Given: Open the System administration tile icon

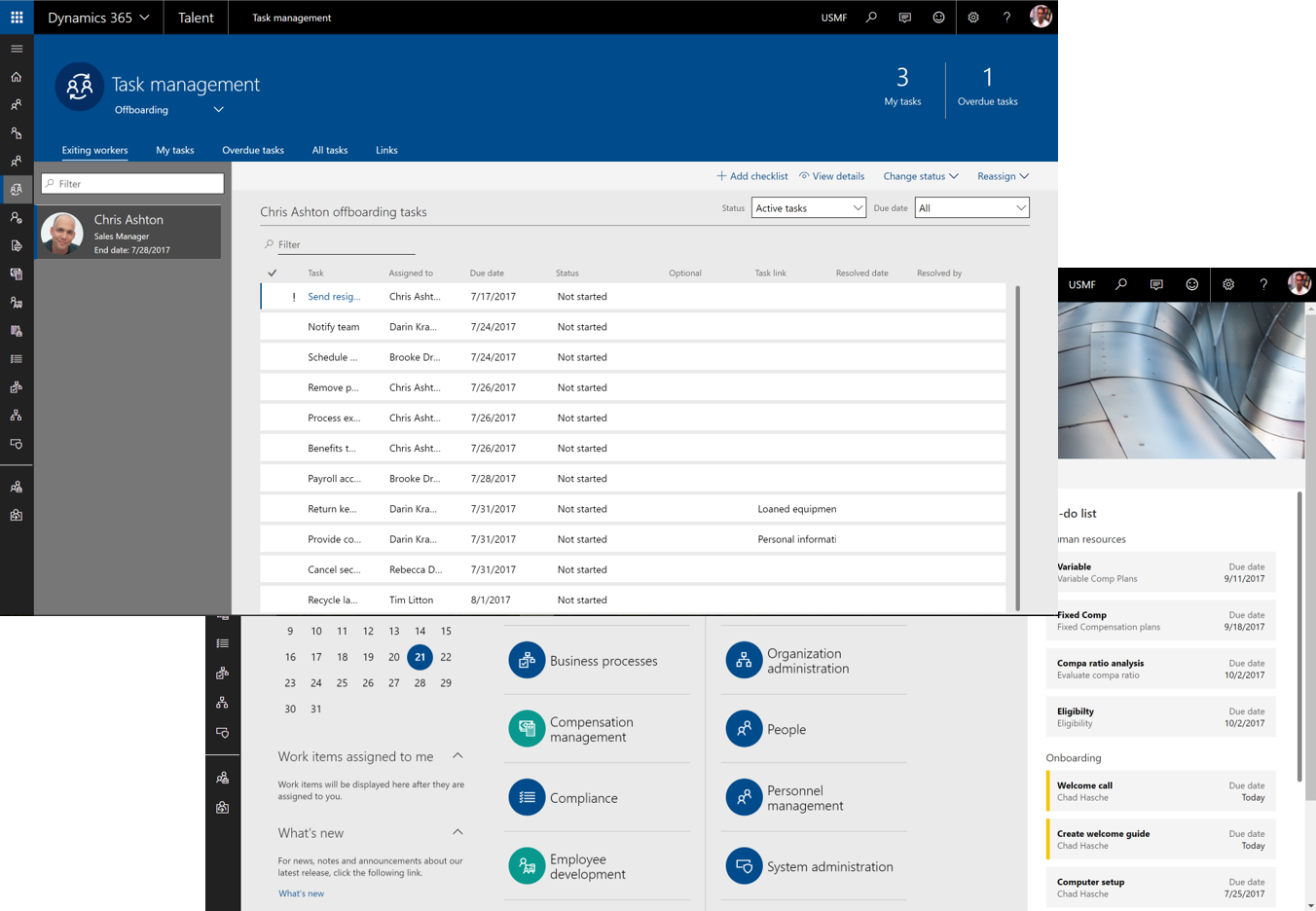Looking at the screenshot, I should (x=744, y=866).
